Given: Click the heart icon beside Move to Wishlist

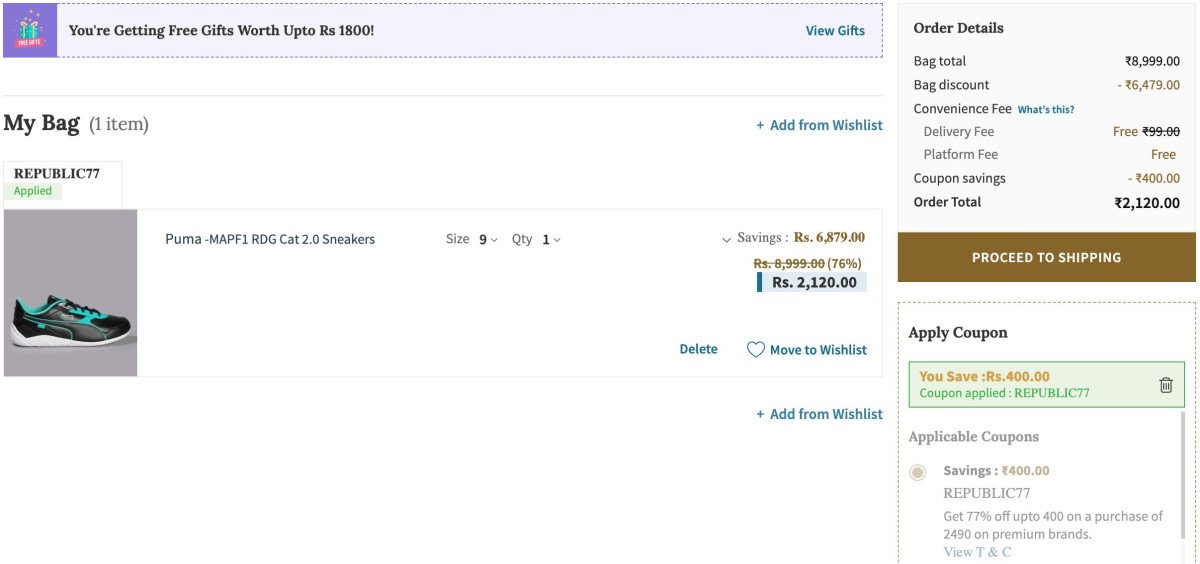Looking at the screenshot, I should click(x=756, y=350).
